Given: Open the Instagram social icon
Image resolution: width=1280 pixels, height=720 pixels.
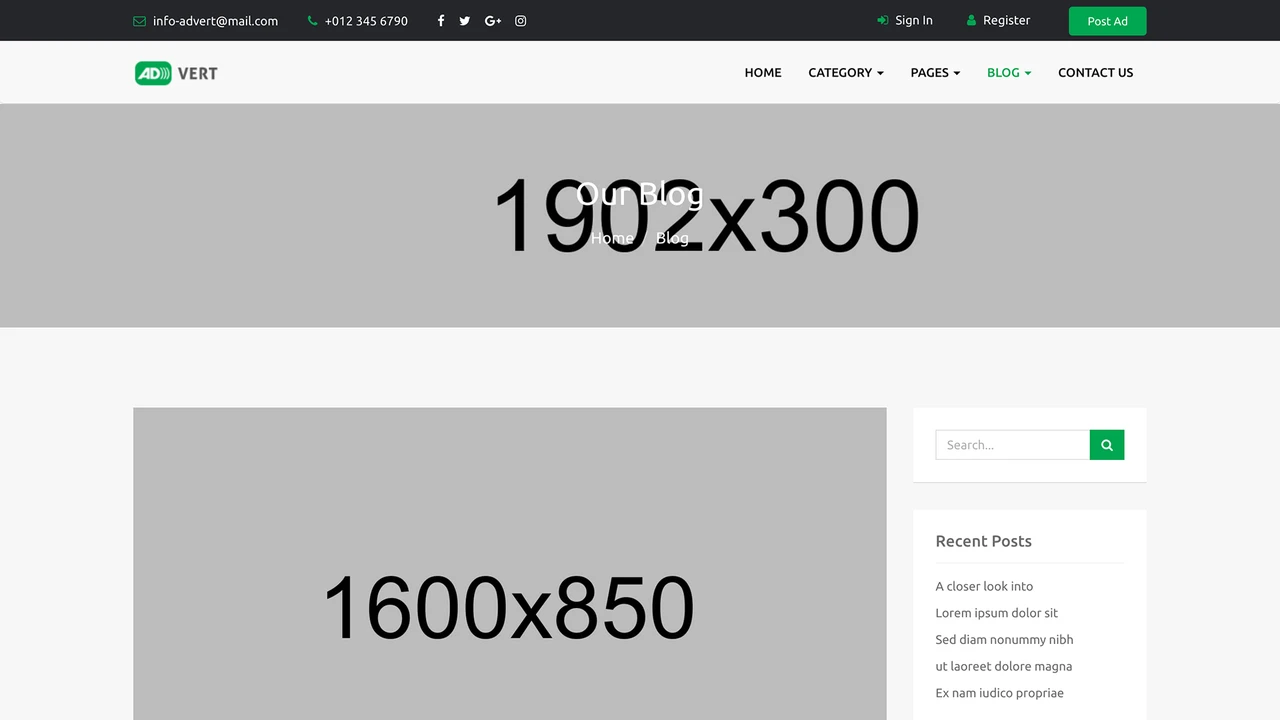Looking at the screenshot, I should (521, 21).
